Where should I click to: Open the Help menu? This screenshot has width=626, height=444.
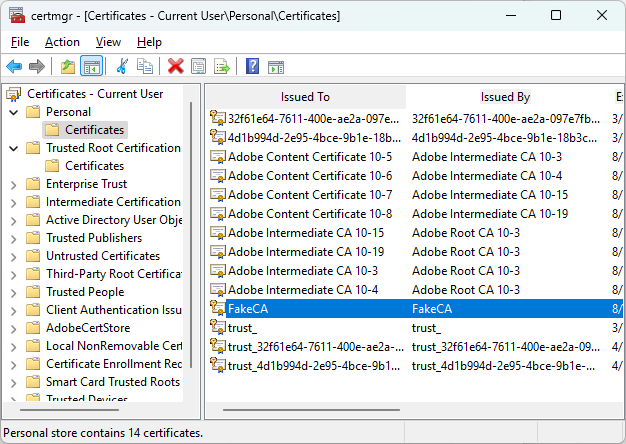149,42
